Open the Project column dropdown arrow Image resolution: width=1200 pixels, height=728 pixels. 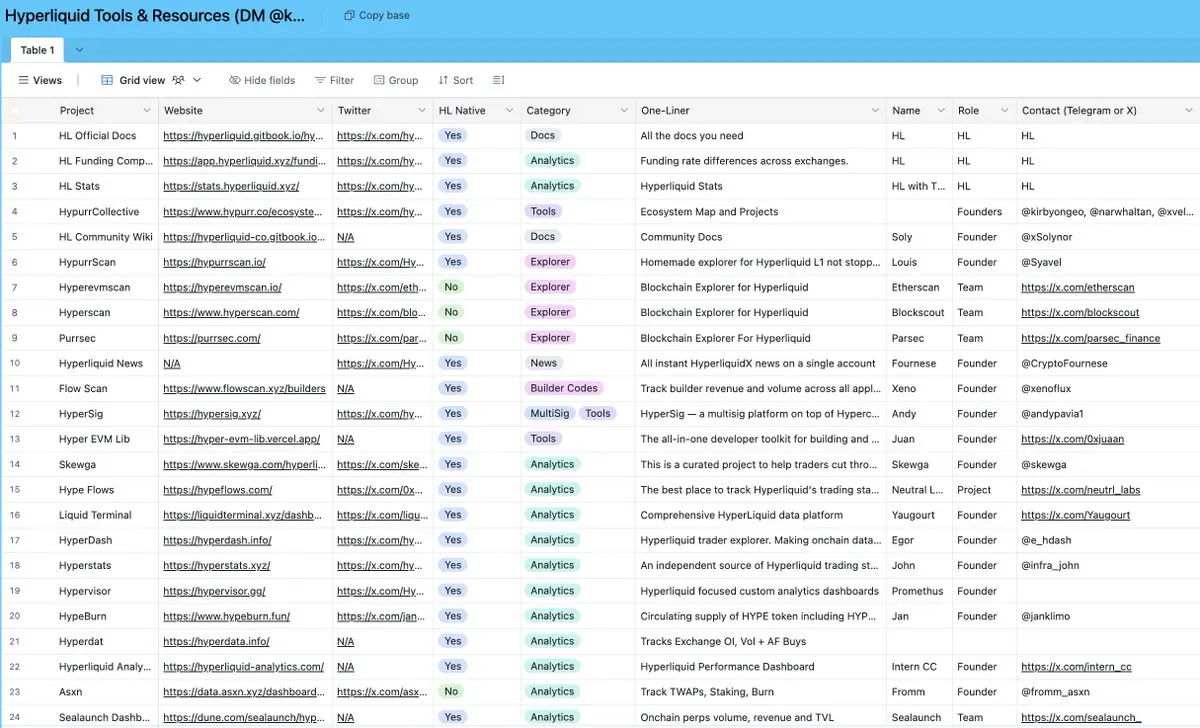[147, 110]
